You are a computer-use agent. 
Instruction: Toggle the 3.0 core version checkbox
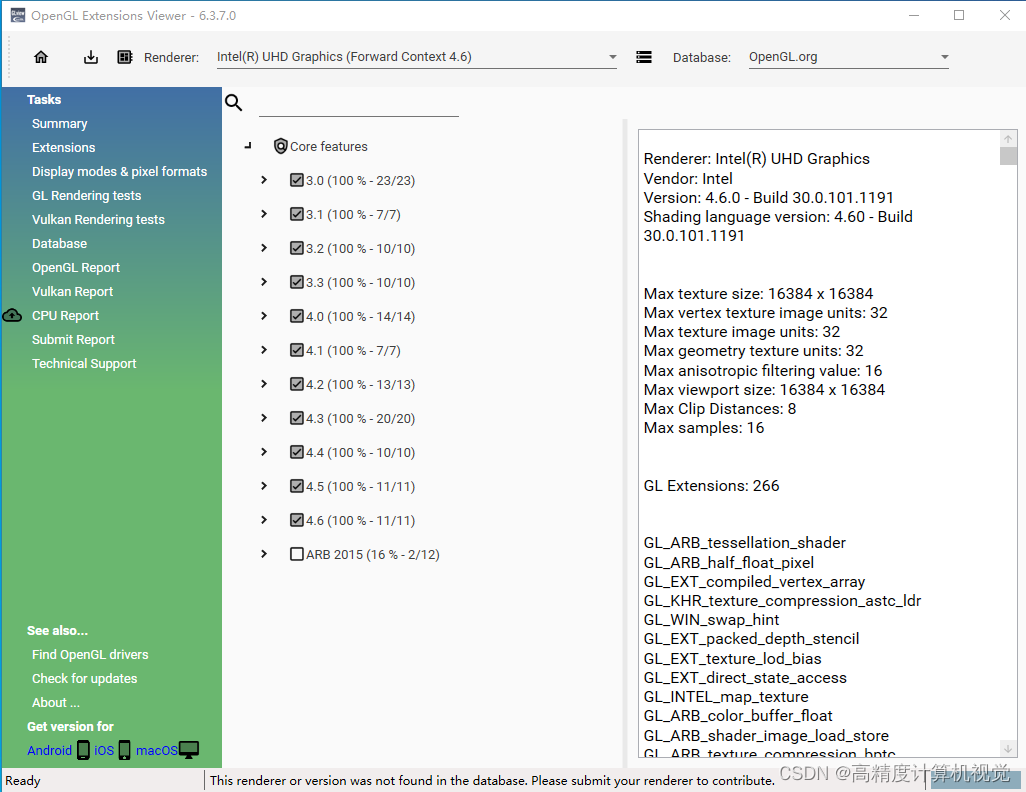(x=296, y=180)
